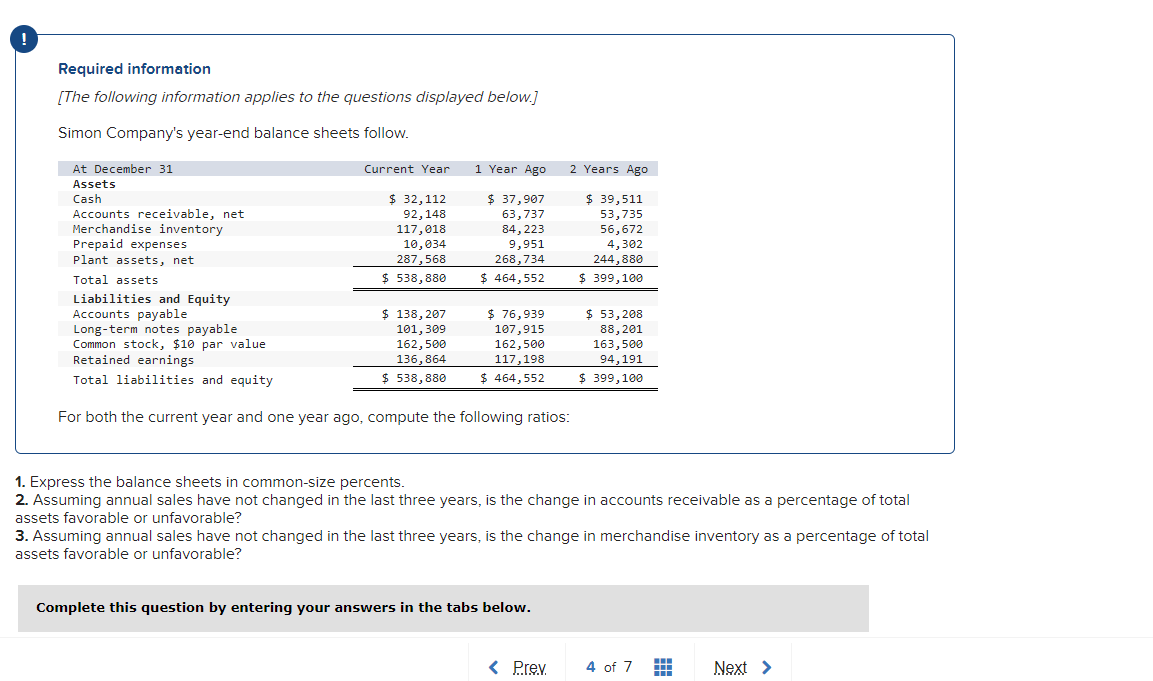Click the blue exclamation alert icon
This screenshot has width=1153, height=681.
[24, 39]
